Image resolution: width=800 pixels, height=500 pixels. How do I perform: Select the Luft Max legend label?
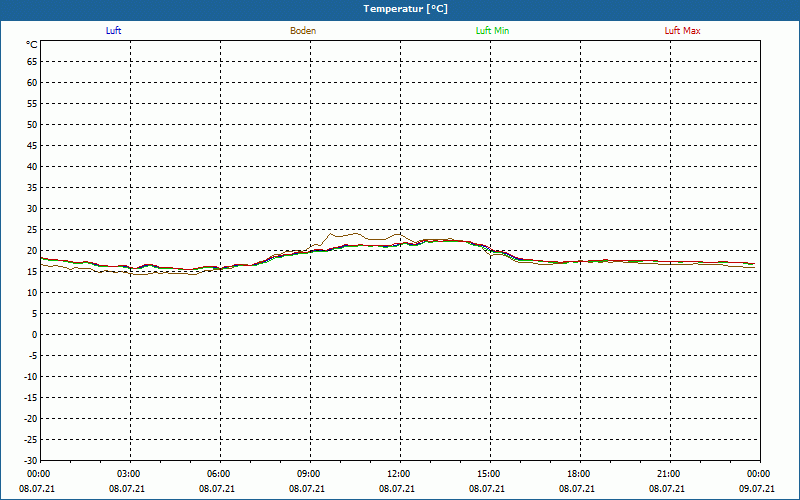coord(682,31)
